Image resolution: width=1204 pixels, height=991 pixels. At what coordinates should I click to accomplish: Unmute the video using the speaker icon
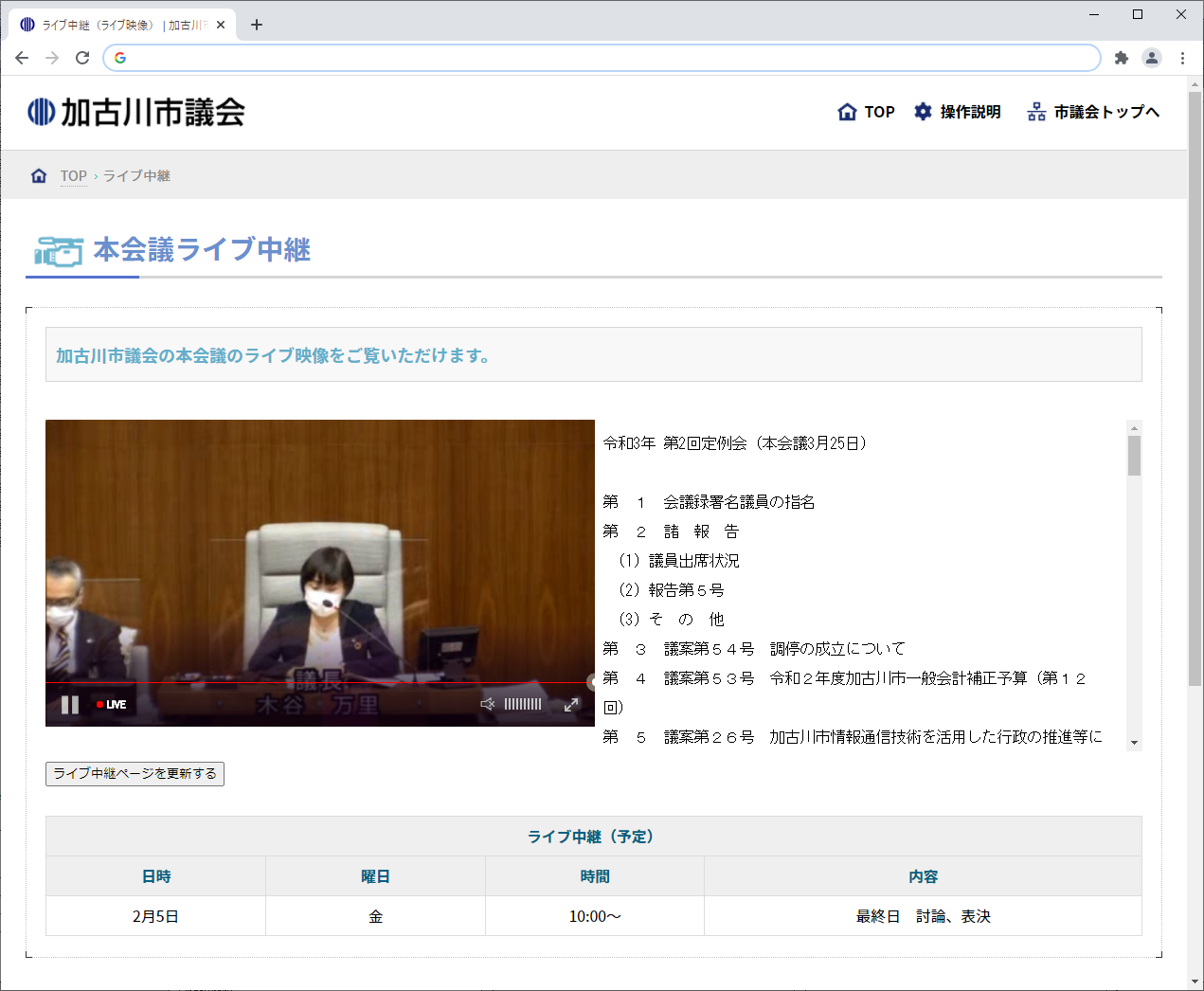point(488,704)
